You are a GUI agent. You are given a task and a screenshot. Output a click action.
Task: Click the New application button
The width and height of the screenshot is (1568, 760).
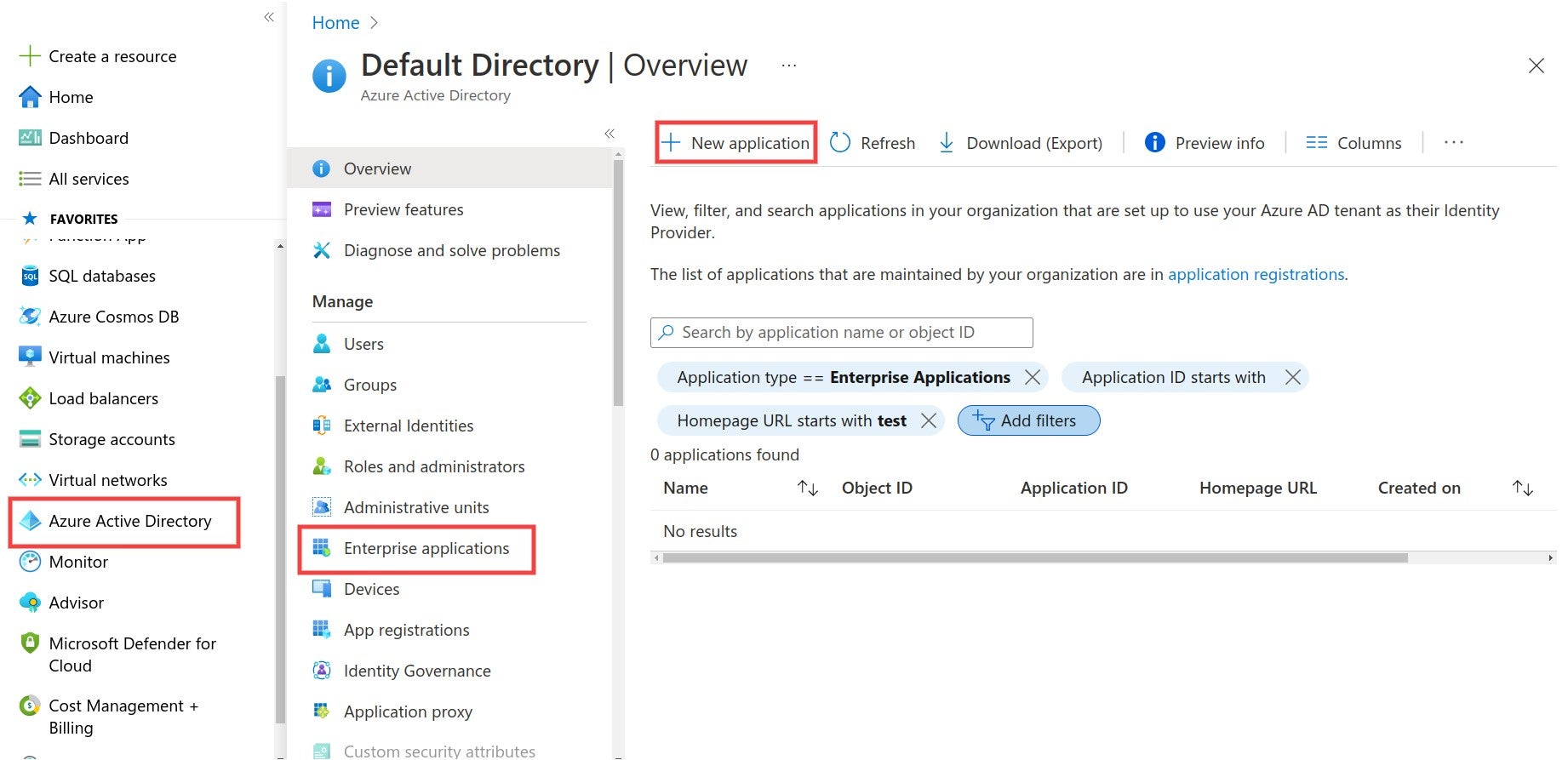point(736,143)
